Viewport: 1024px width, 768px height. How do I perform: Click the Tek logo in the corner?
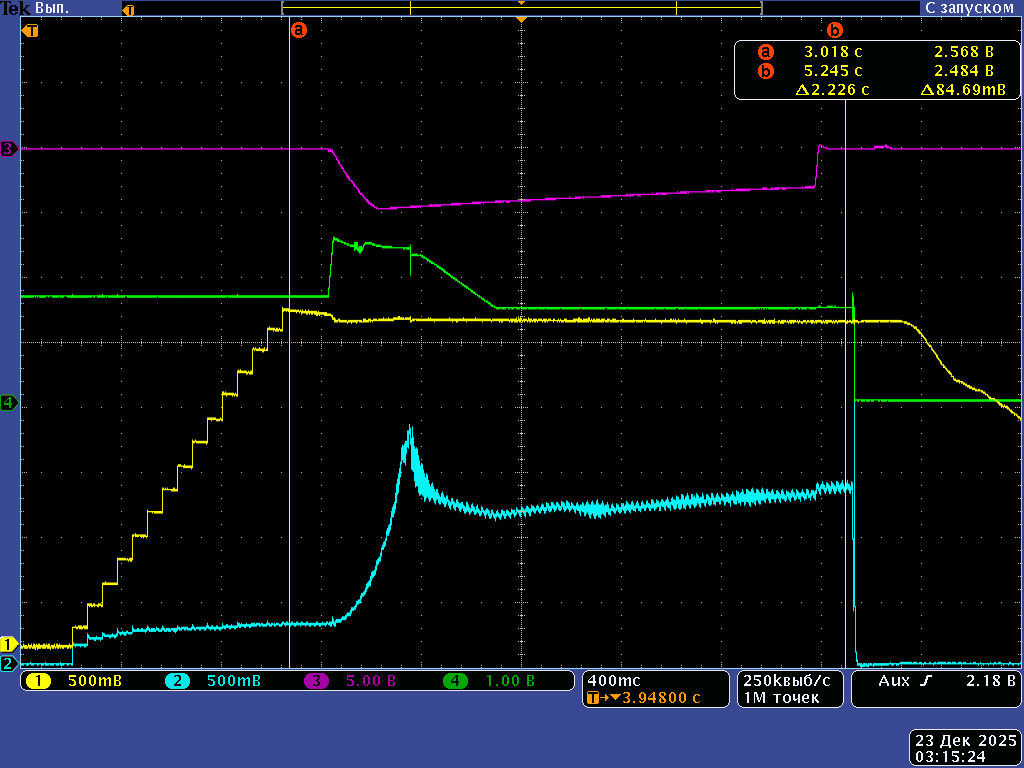tap(16, 8)
